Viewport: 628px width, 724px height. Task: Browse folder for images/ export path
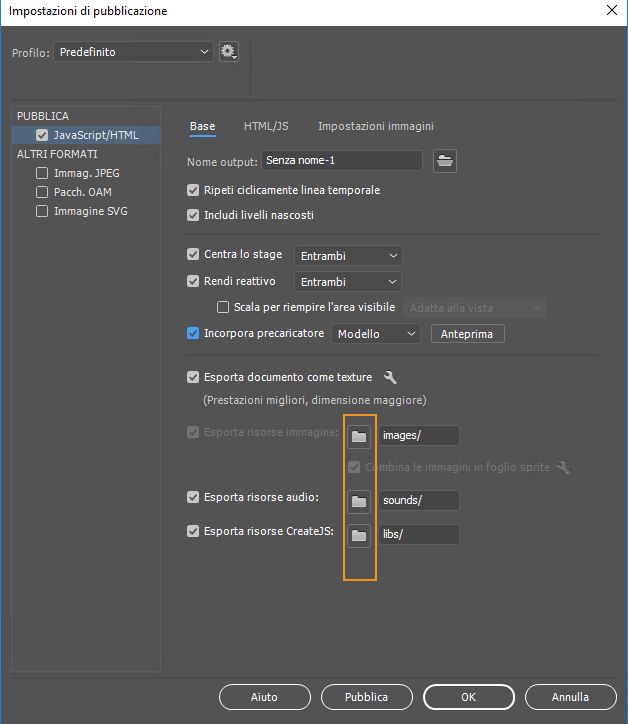pyautogui.click(x=359, y=436)
